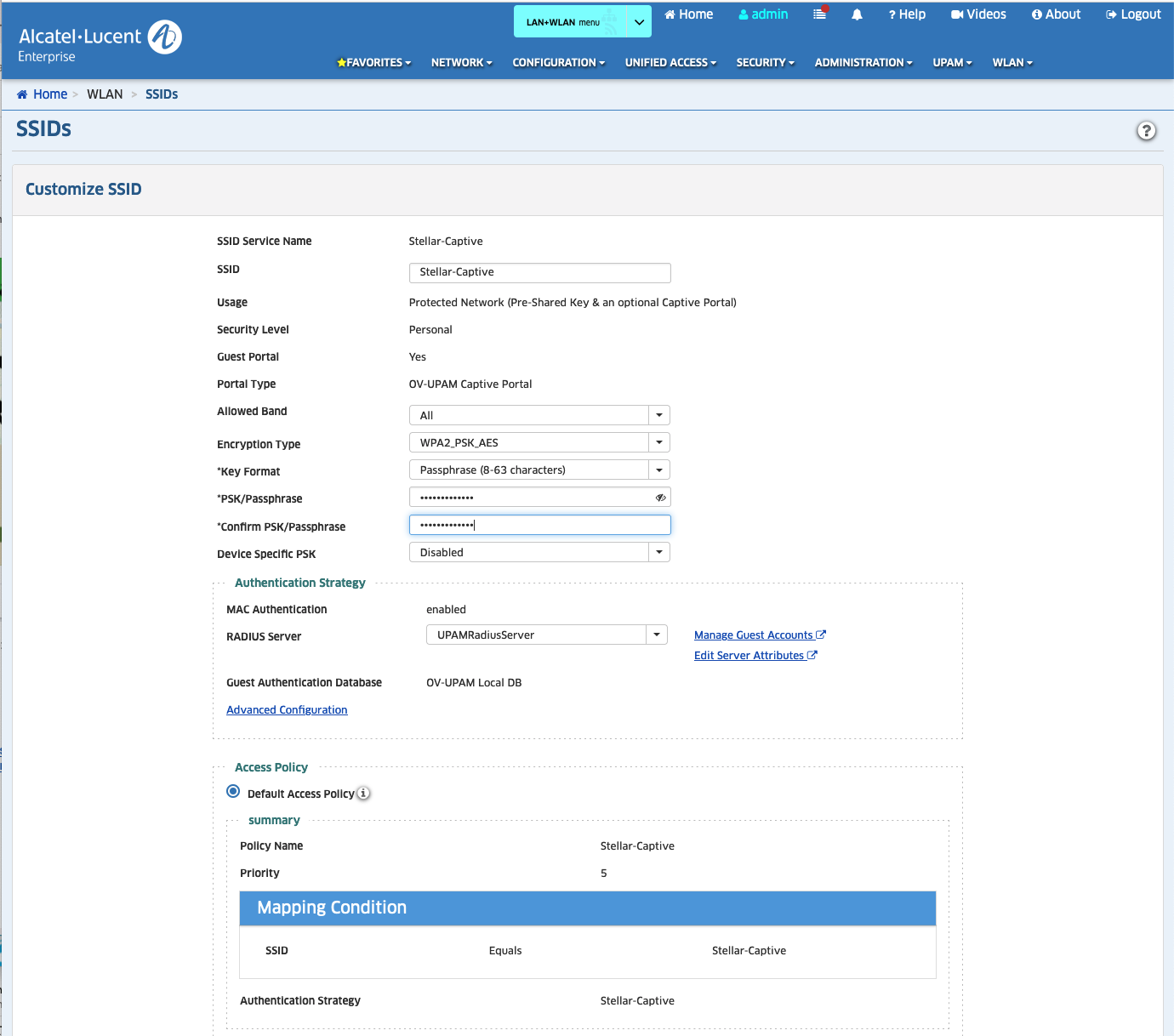Viewport: 1174px width, 1036px height.
Task: Open the task list icon in header
Action: click(x=819, y=14)
